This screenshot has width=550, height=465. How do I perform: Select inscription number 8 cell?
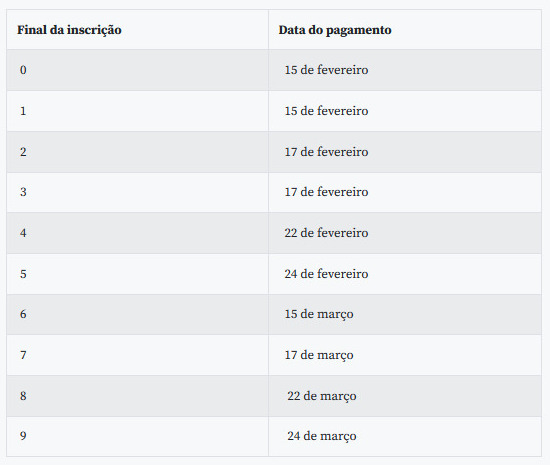tap(138, 396)
